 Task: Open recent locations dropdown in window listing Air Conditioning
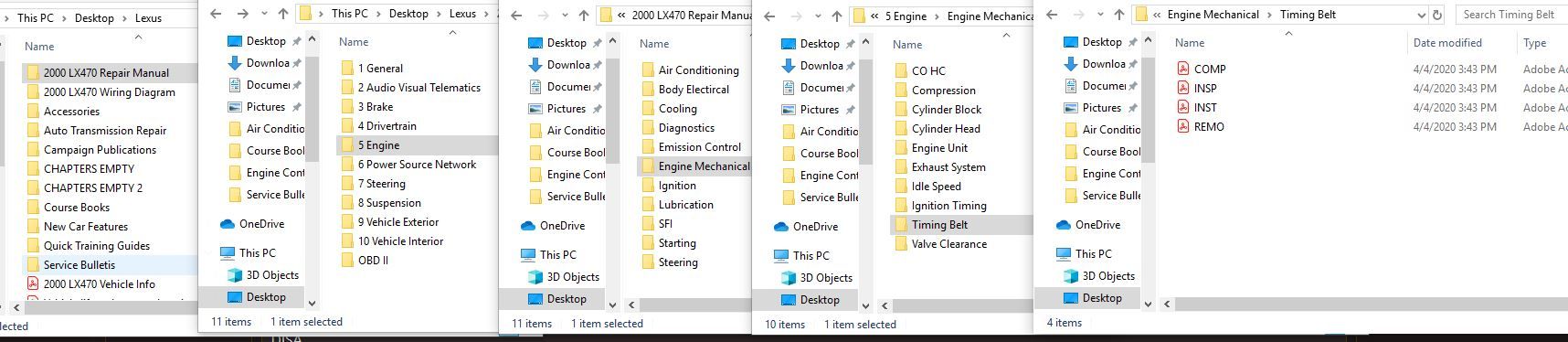tap(565, 15)
